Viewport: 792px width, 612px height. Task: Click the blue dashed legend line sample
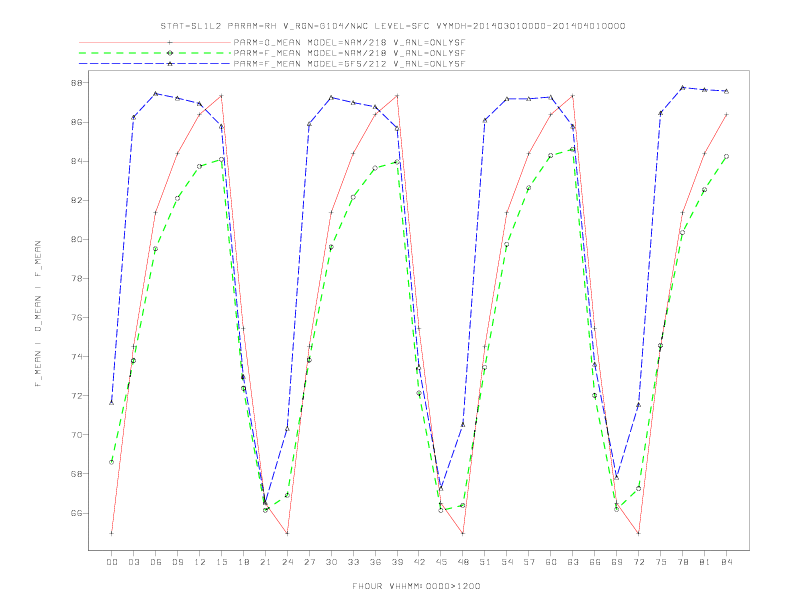point(155,64)
